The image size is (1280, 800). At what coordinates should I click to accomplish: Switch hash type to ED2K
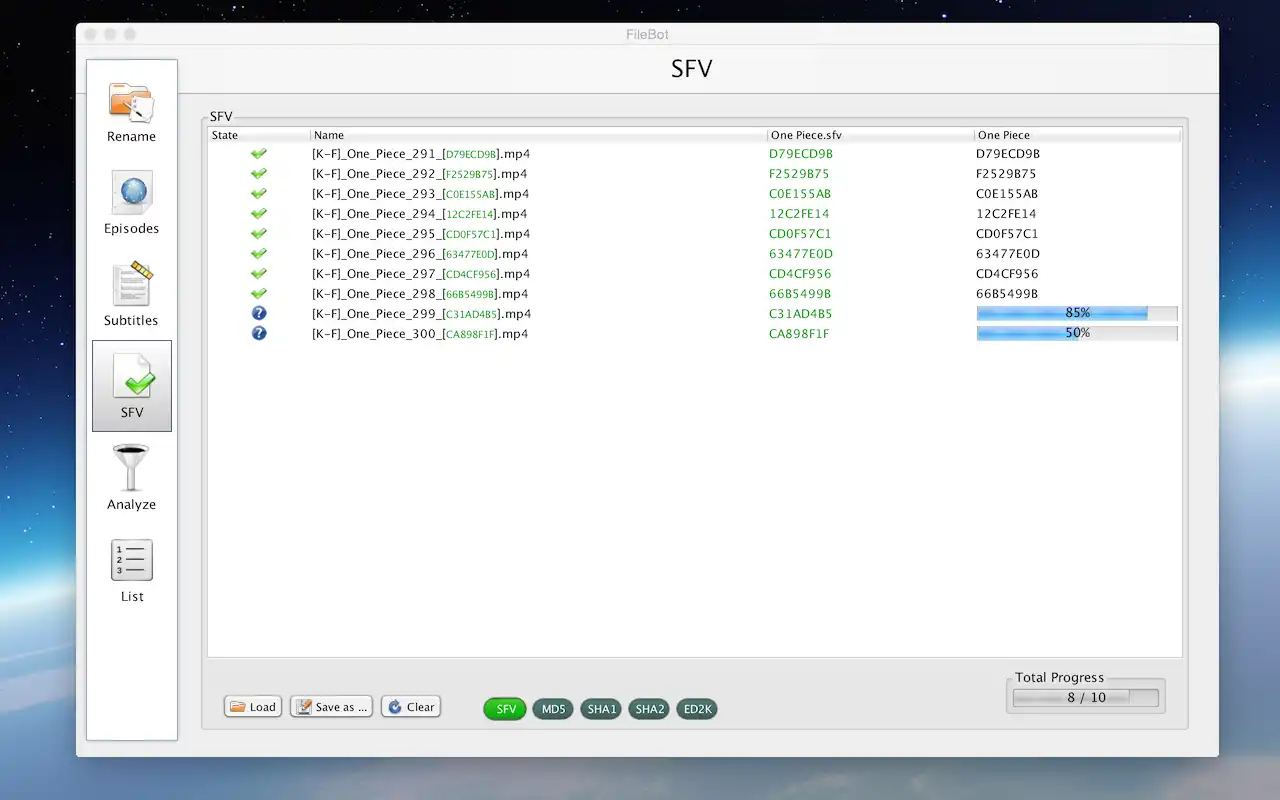[697, 709]
